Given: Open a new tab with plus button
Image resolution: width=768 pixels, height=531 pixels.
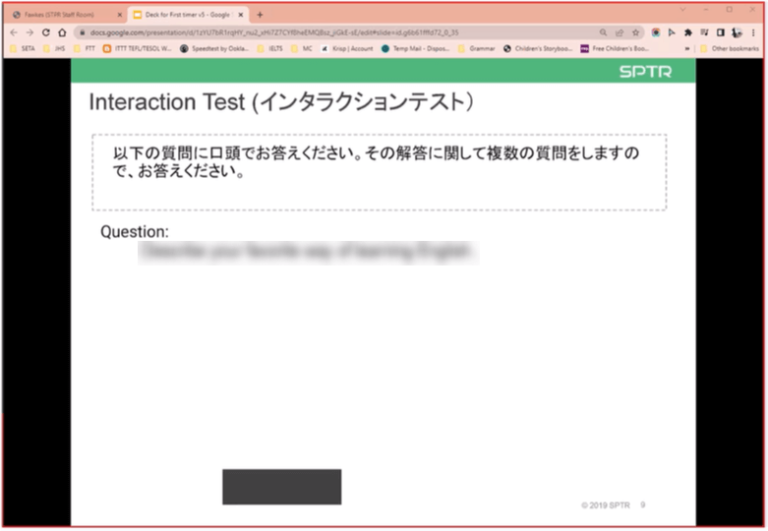Looking at the screenshot, I should pyautogui.click(x=260, y=15).
